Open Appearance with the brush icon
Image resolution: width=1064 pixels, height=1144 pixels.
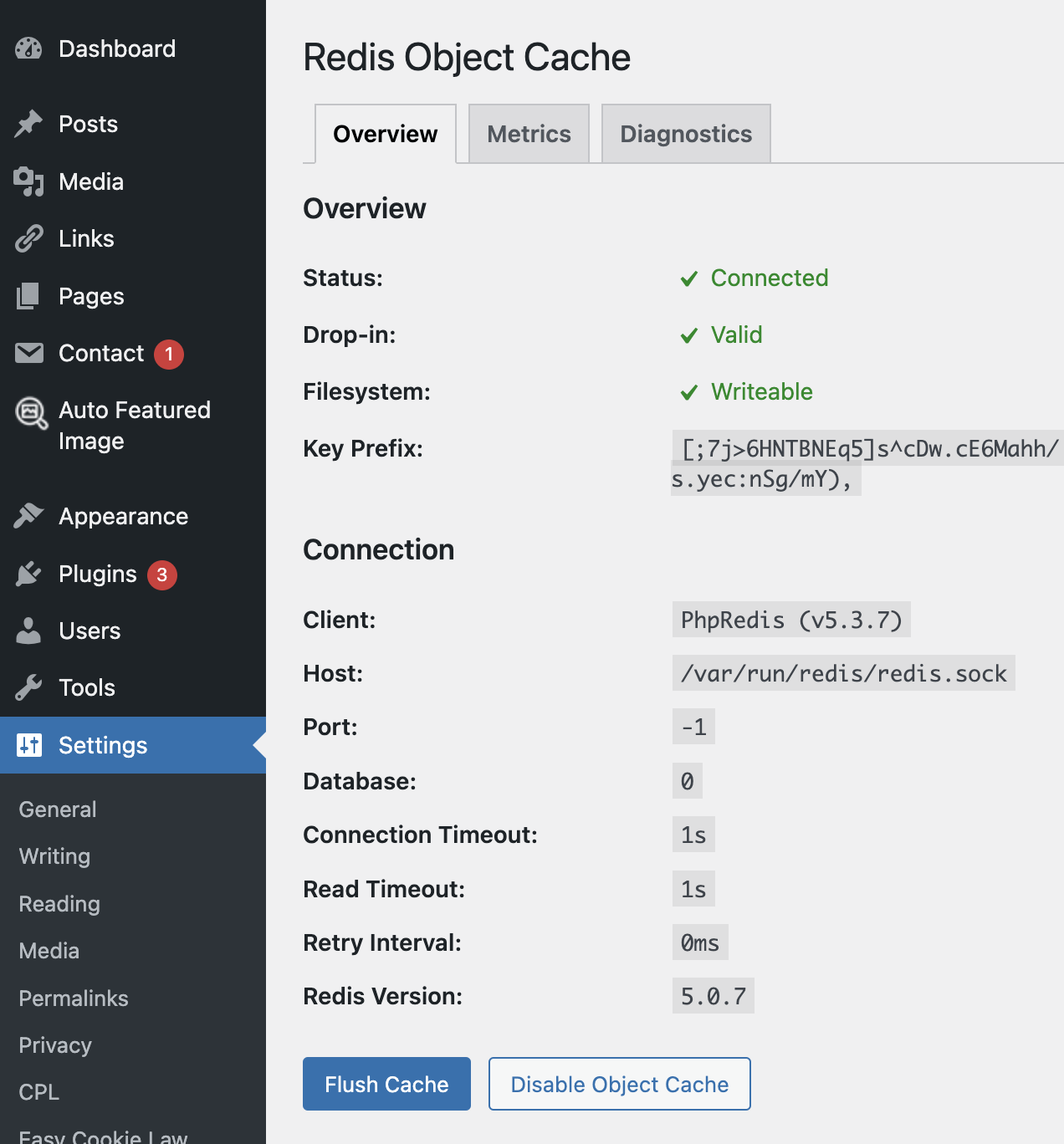pos(28,516)
